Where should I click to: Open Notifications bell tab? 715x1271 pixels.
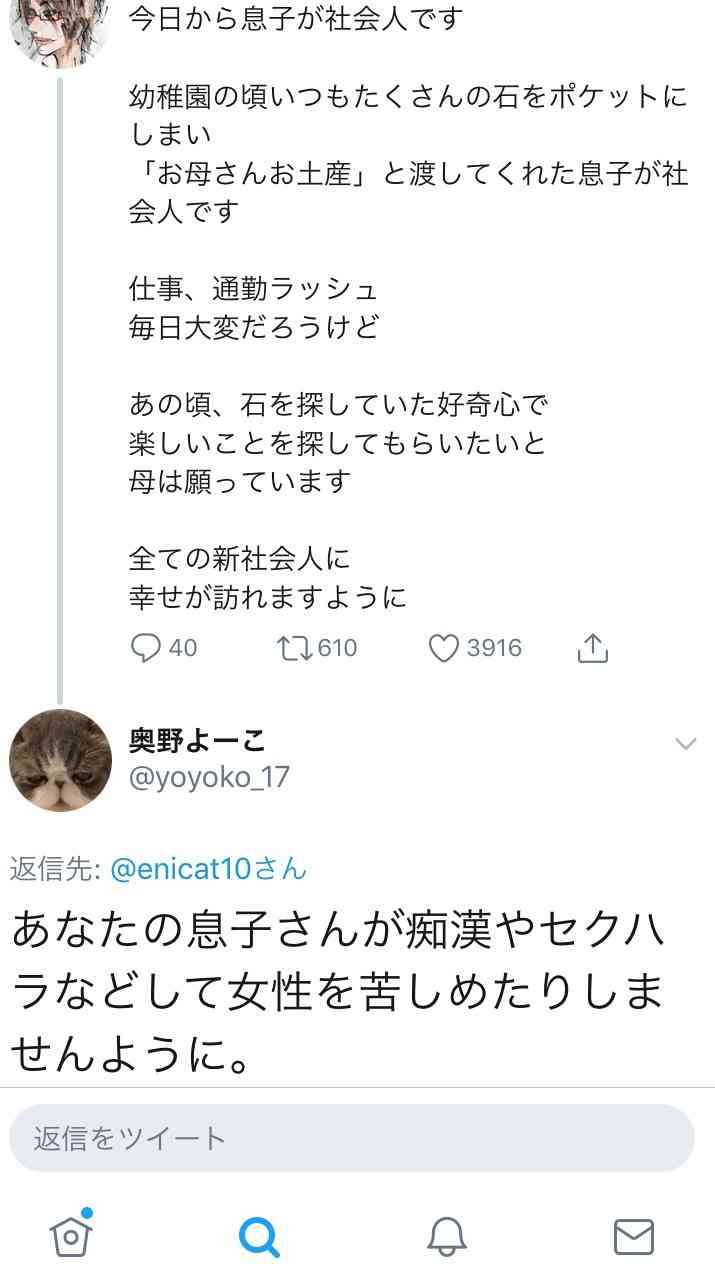(x=447, y=1237)
